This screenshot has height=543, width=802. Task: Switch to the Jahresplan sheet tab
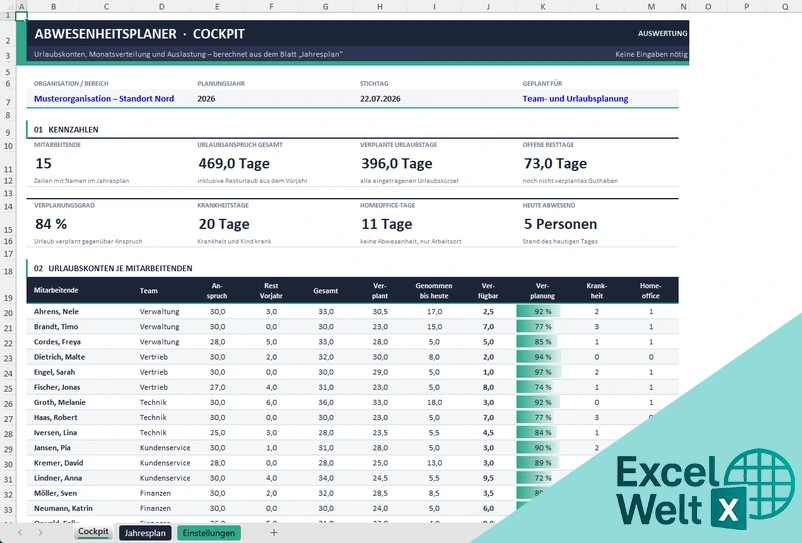pyautogui.click(x=145, y=533)
